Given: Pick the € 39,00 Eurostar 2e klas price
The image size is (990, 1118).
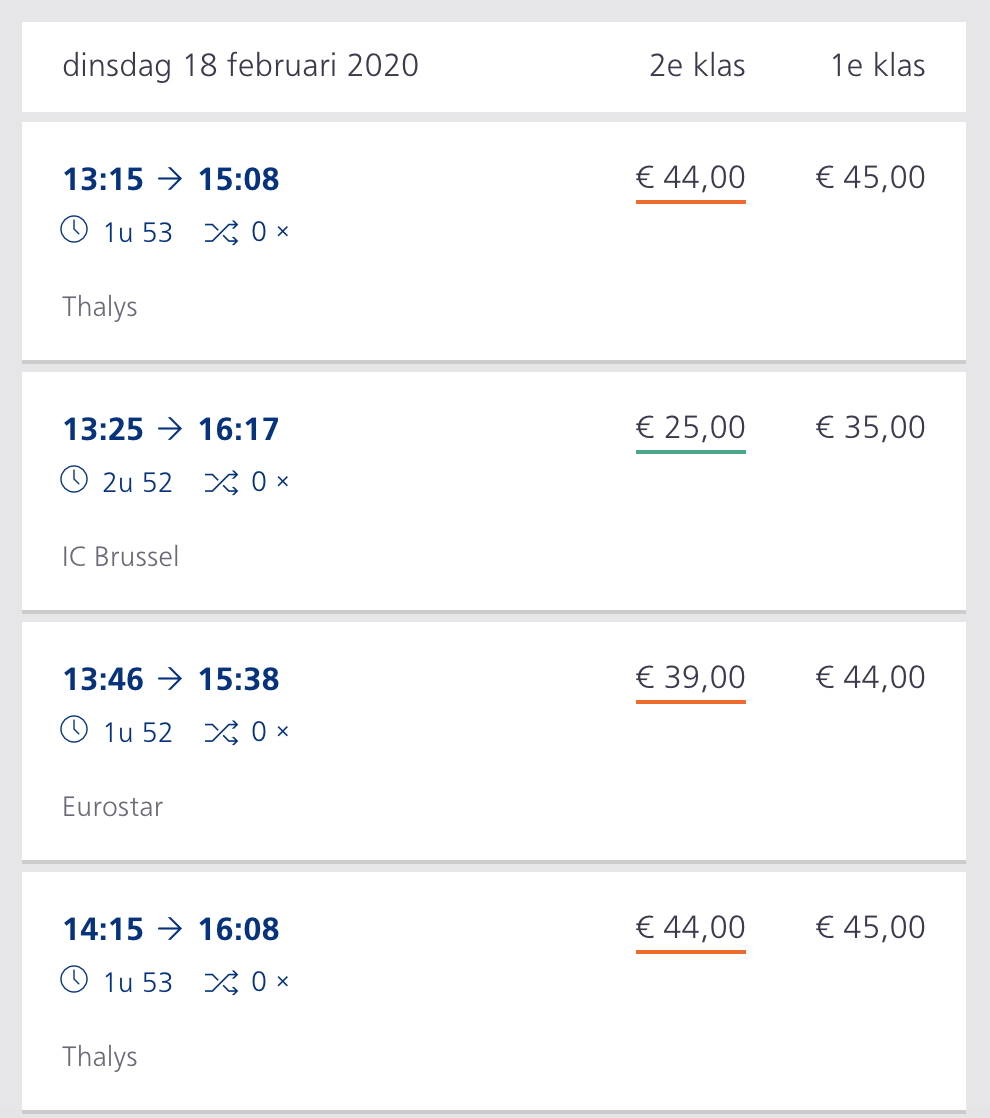Looking at the screenshot, I should click(x=690, y=678).
